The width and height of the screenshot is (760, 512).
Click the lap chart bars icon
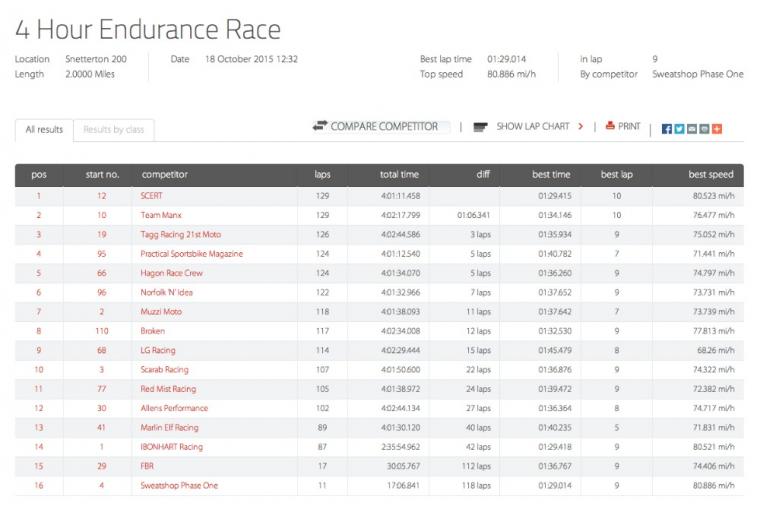480,127
